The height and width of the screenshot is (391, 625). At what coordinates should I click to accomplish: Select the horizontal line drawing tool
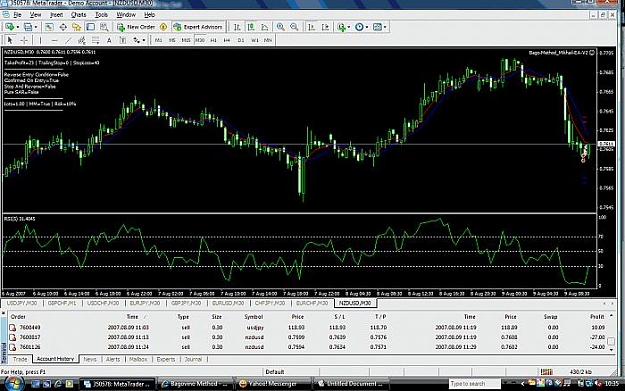55,40
